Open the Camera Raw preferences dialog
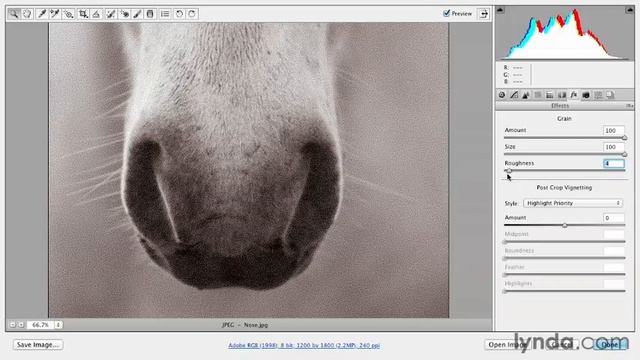Viewport: 640px width, 360px height. tap(165, 14)
